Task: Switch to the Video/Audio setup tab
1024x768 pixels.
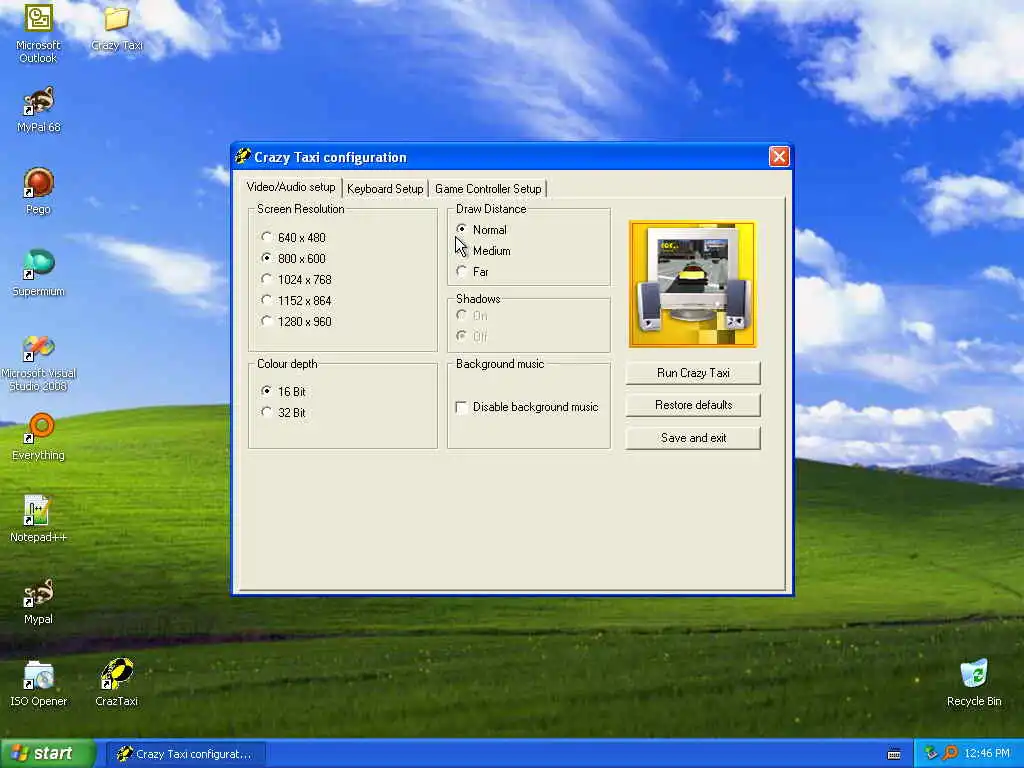Action: click(291, 187)
